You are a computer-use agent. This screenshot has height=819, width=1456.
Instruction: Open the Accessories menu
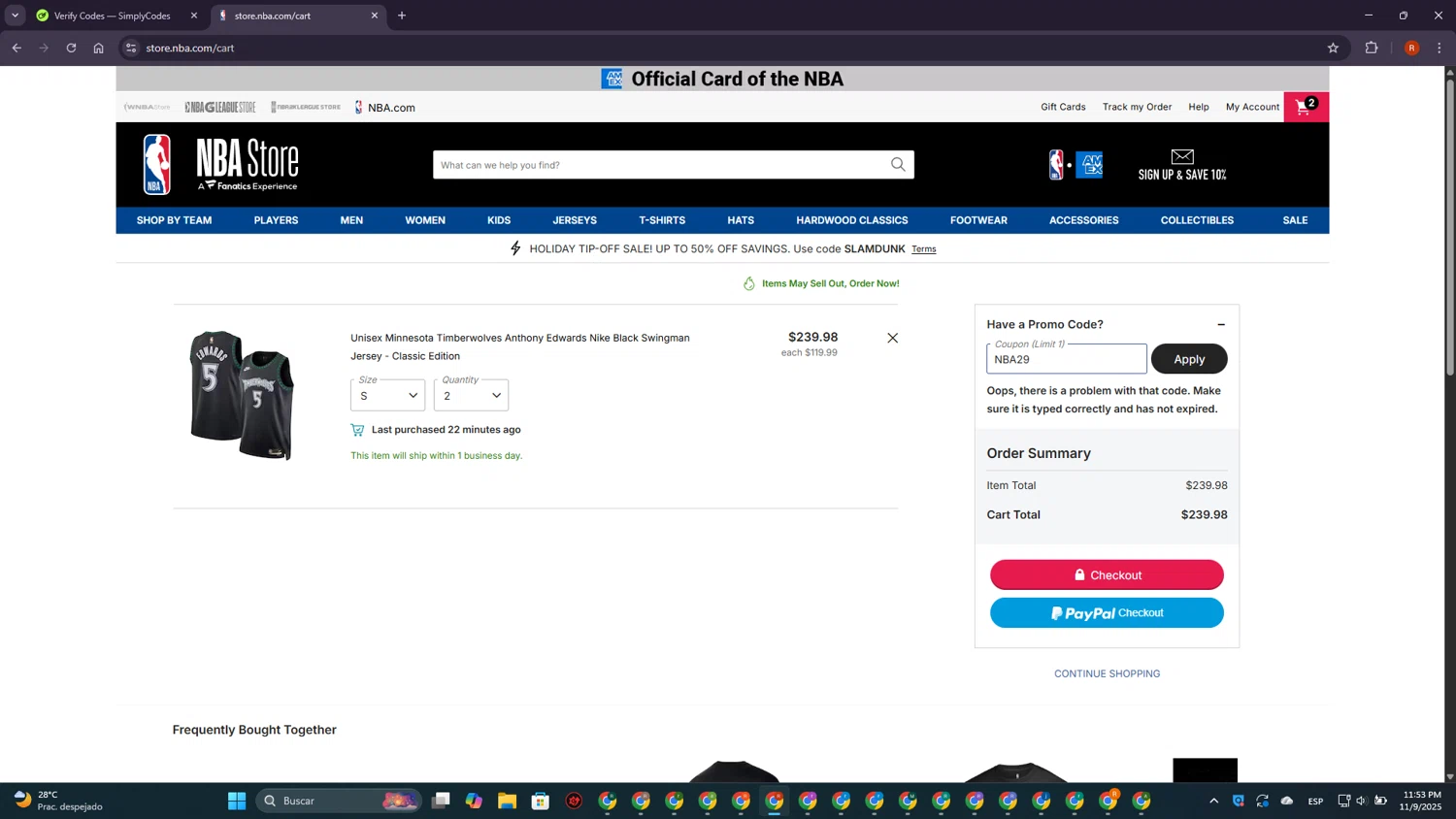pyautogui.click(x=1083, y=220)
